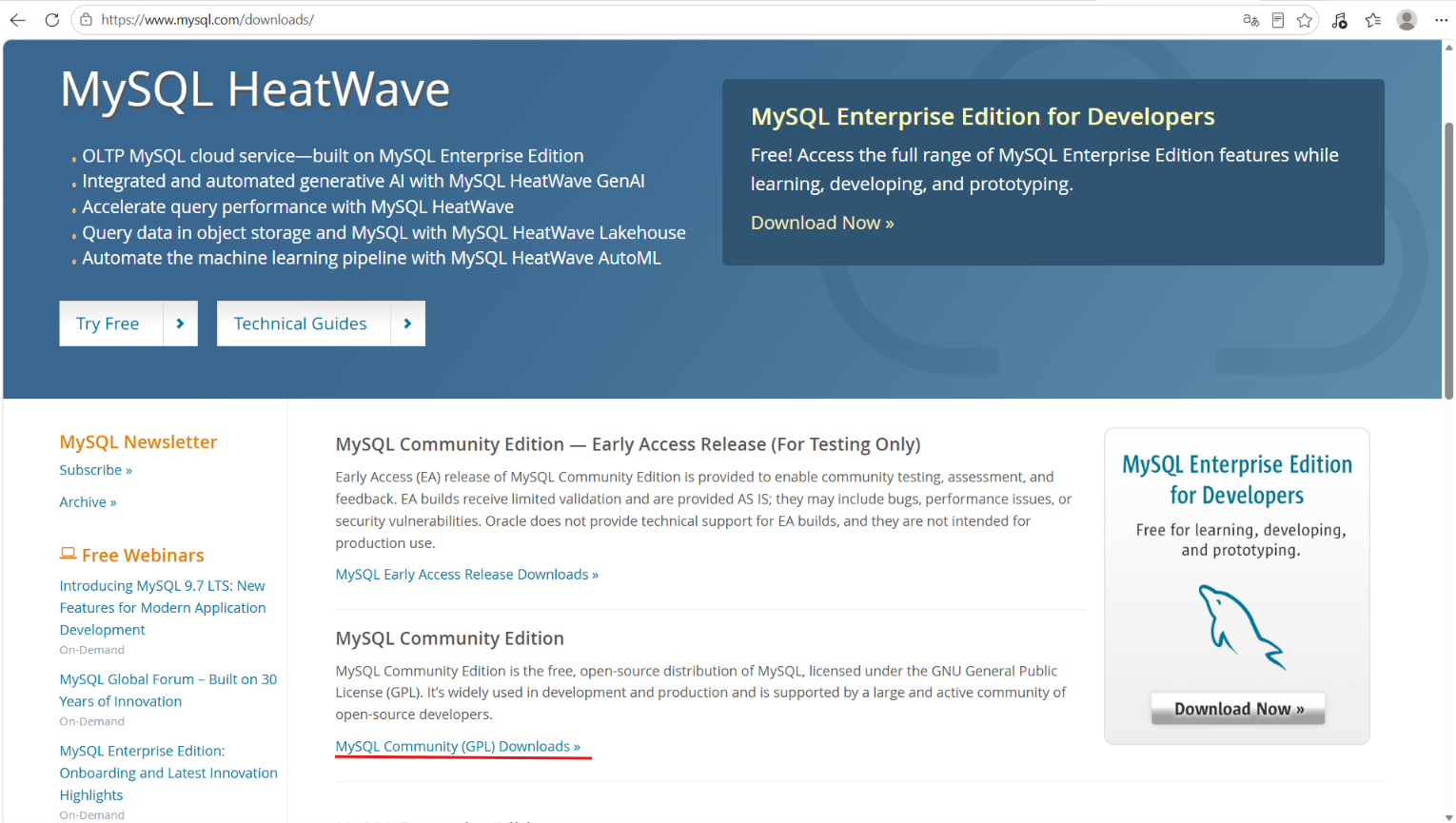Screen dimensions: 1456x823
Task: Open the browser settings three-dot menu
Action: 1441,20
